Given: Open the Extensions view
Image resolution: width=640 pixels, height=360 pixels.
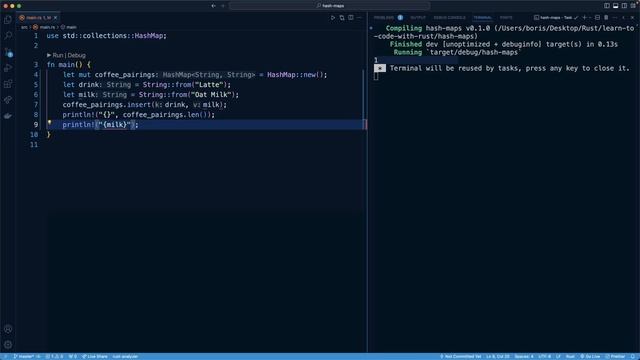Looking at the screenshot, I should click(8, 84).
